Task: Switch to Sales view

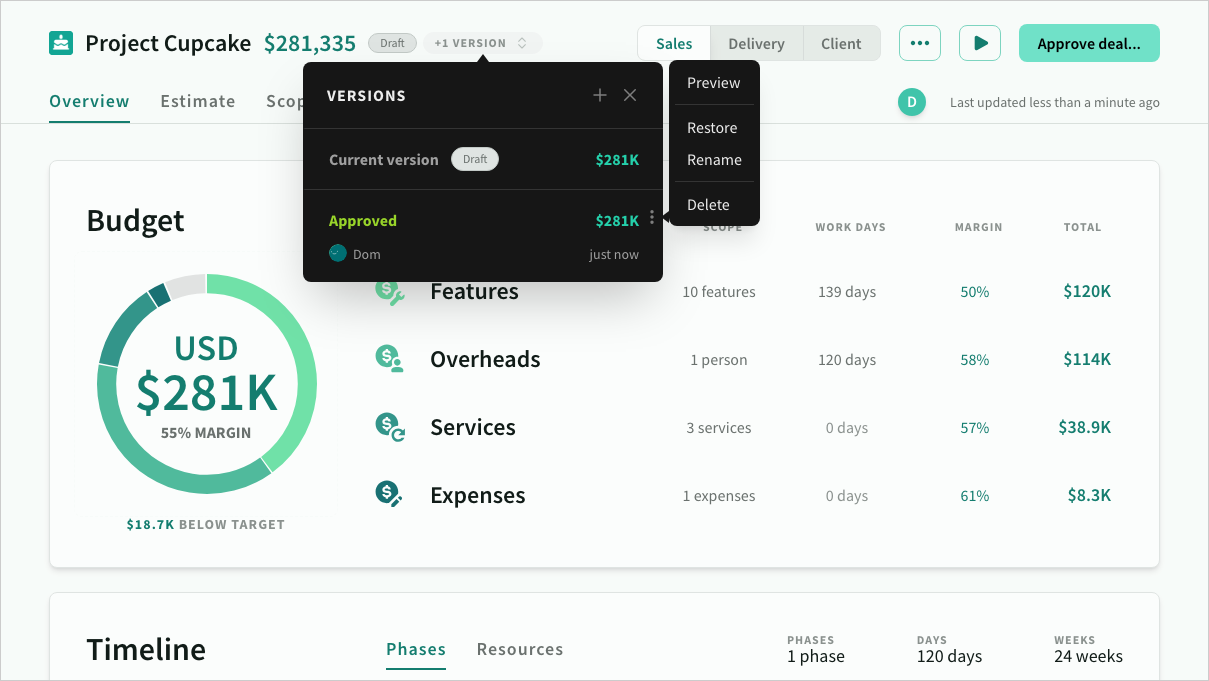Action: 674,43
